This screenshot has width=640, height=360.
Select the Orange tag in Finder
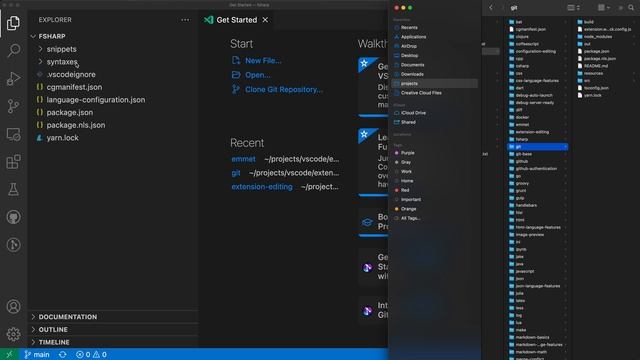point(408,209)
